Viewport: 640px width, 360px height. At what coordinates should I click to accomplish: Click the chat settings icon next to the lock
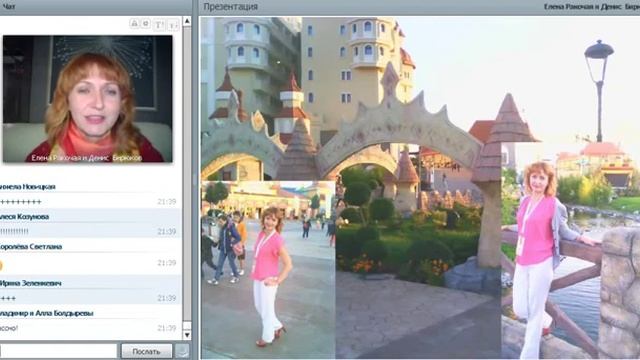146,24
